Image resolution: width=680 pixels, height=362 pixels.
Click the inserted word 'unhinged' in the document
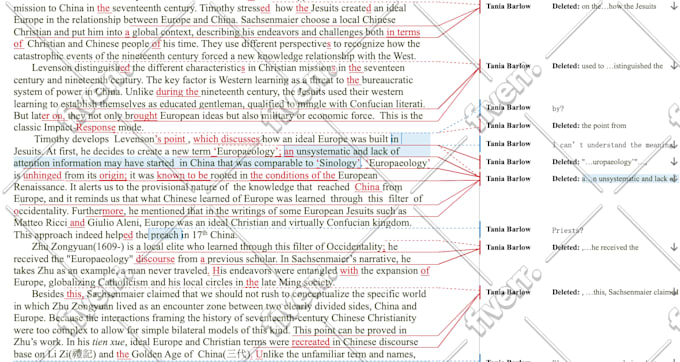(42, 176)
